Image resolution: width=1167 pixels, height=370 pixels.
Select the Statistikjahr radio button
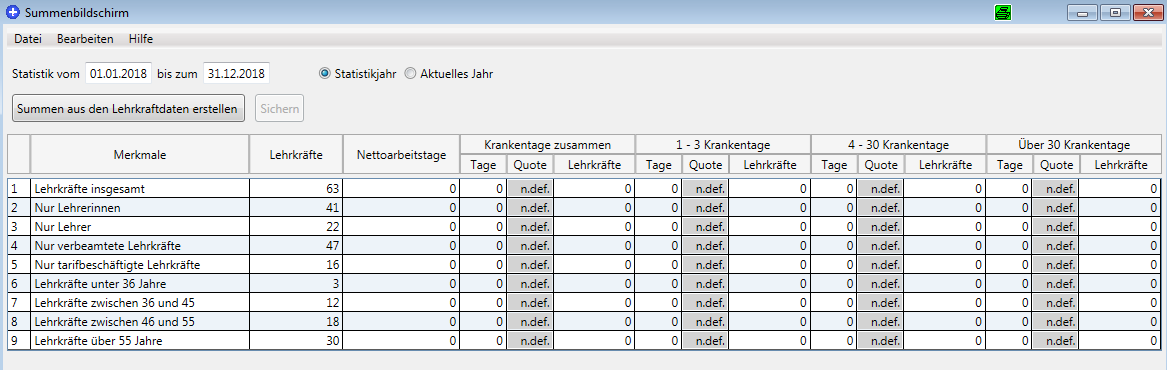(358, 74)
